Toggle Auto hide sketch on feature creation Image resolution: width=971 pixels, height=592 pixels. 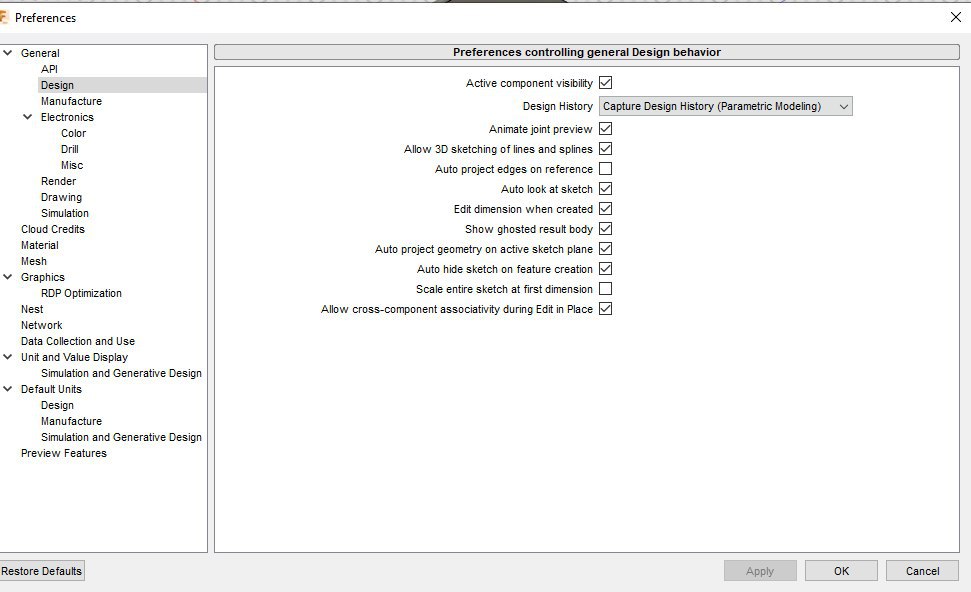coord(606,269)
